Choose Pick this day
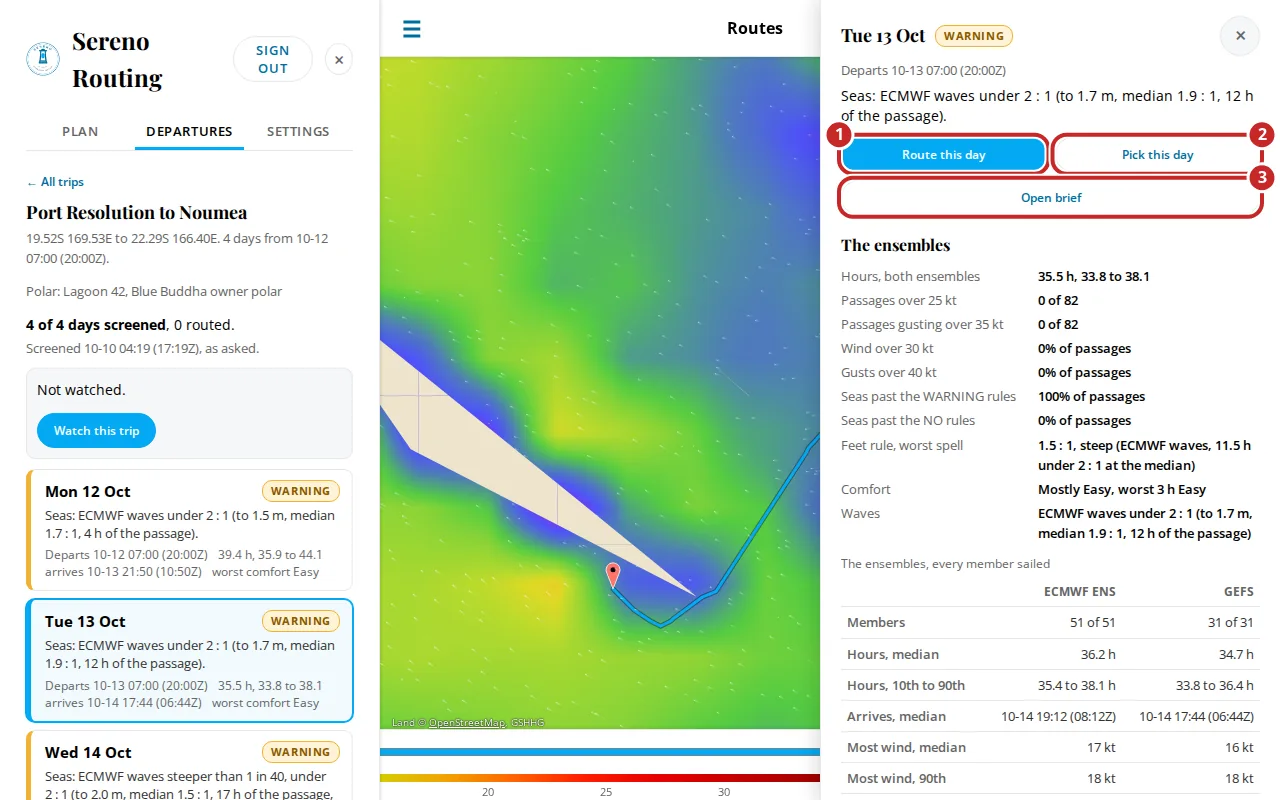 coord(1157,155)
